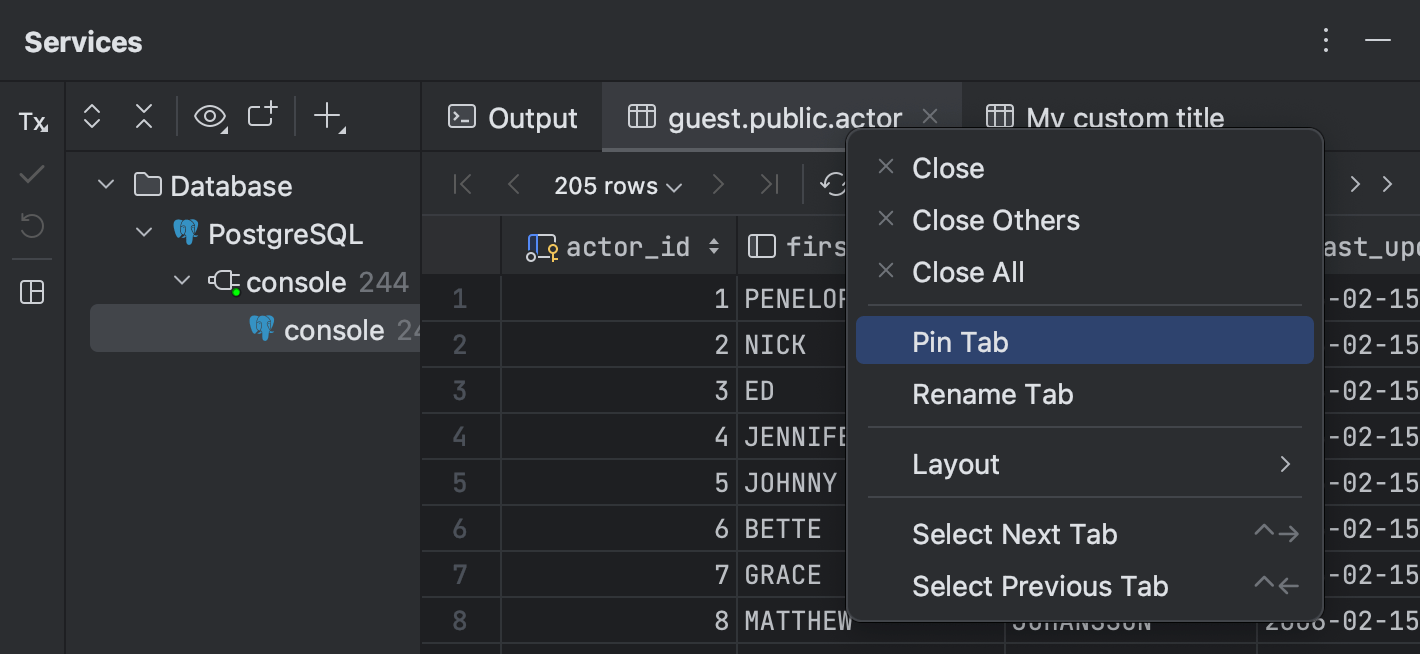This screenshot has width=1420, height=654.
Task: Choose Close Others in the menu
Action: tap(996, 220)
